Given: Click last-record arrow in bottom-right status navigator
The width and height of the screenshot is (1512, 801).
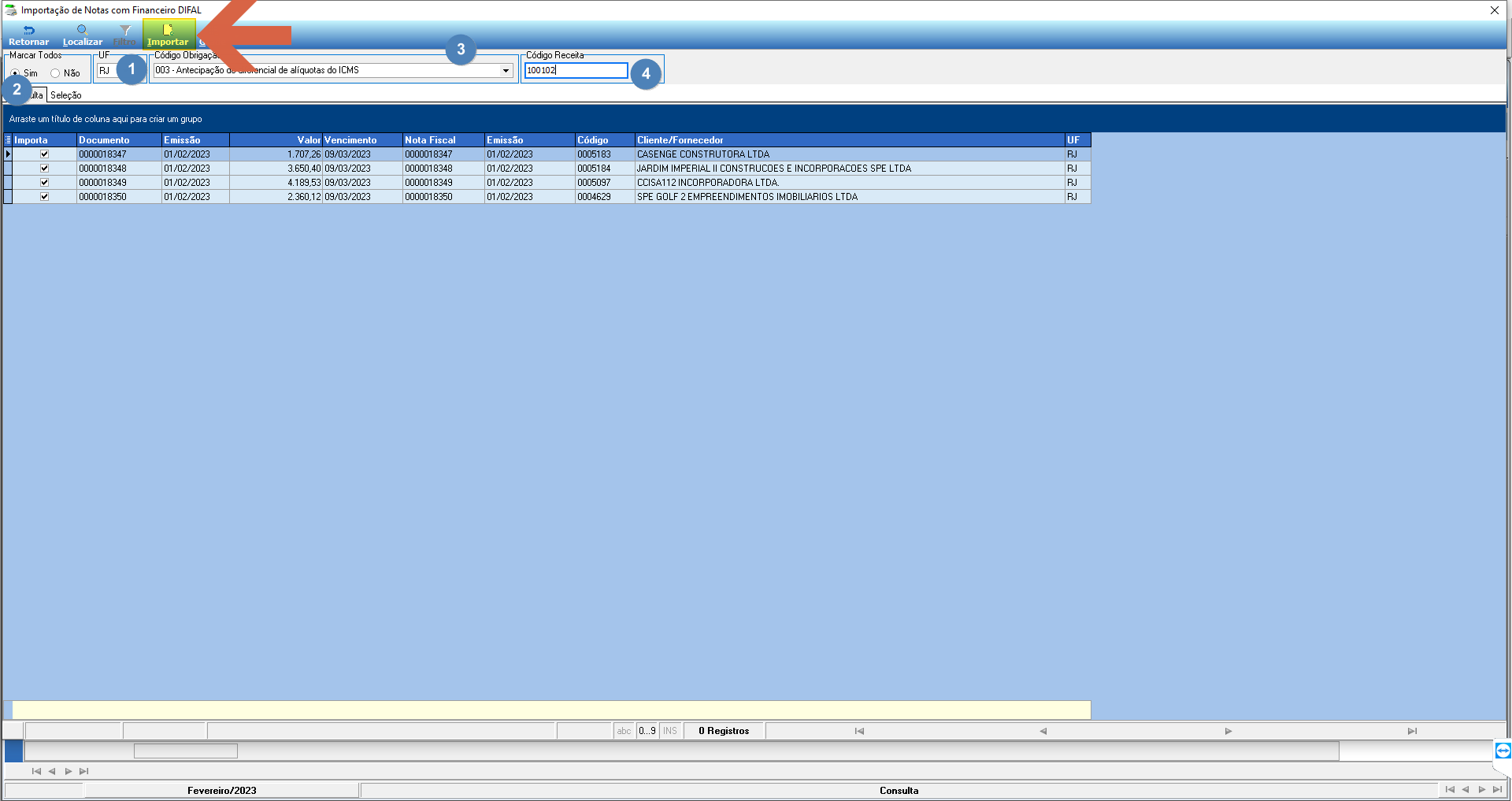Looking at the screenshot, I should [1498, 789].
